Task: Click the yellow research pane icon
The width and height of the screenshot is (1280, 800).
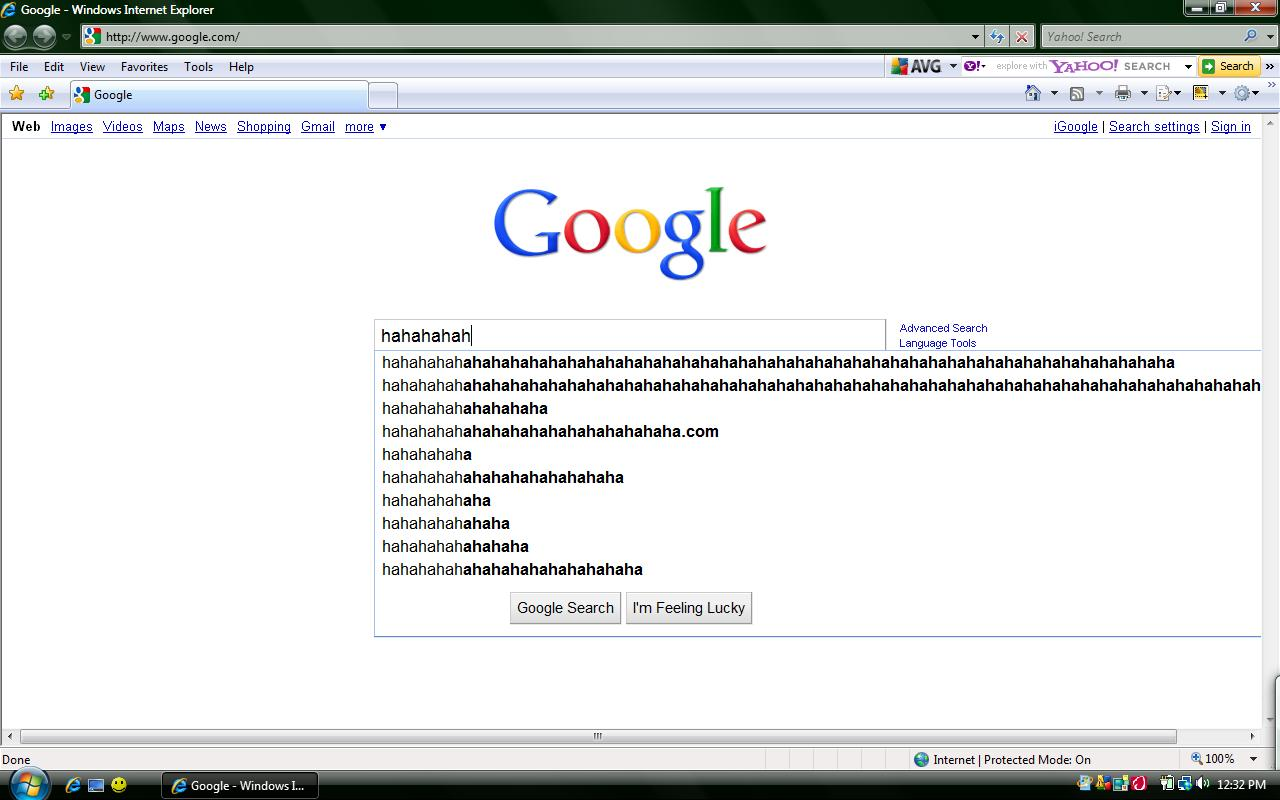Action: pos(1201,93)
